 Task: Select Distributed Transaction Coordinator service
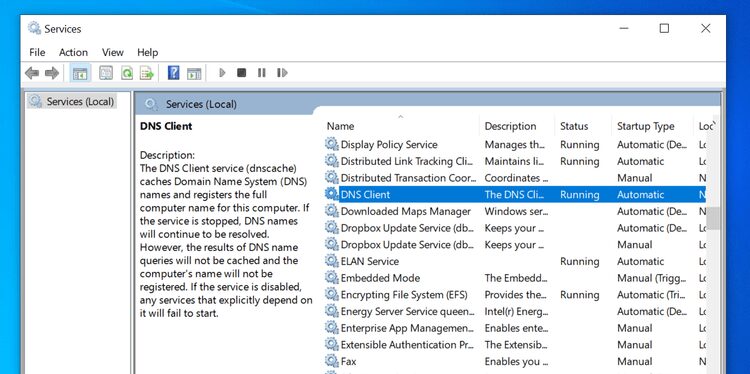tap(408, 178)
